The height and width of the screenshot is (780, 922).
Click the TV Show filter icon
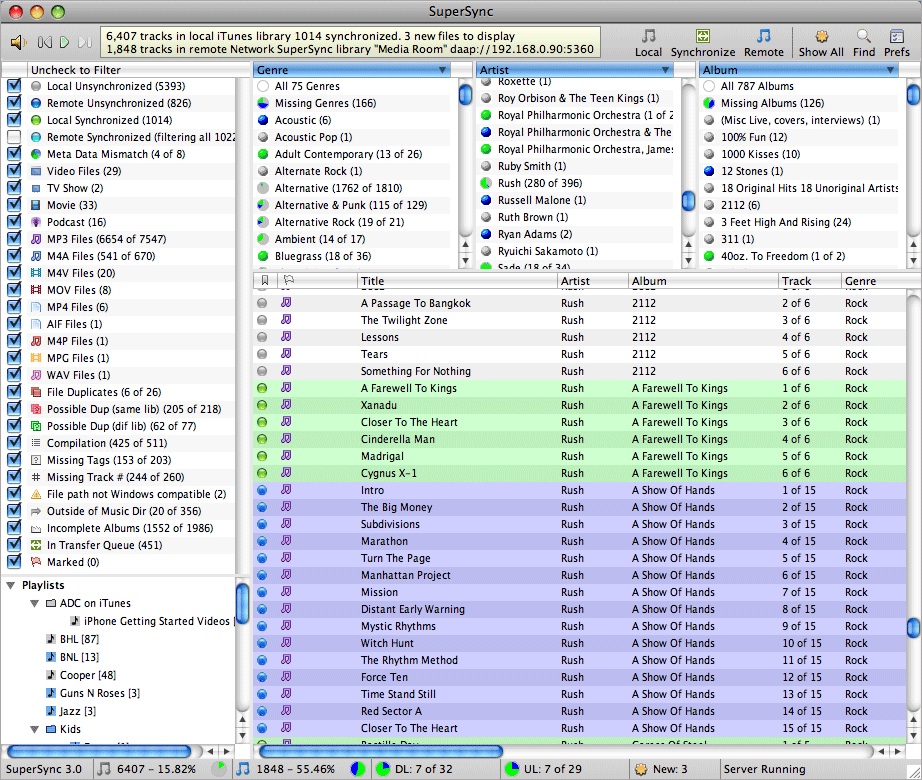36,188
